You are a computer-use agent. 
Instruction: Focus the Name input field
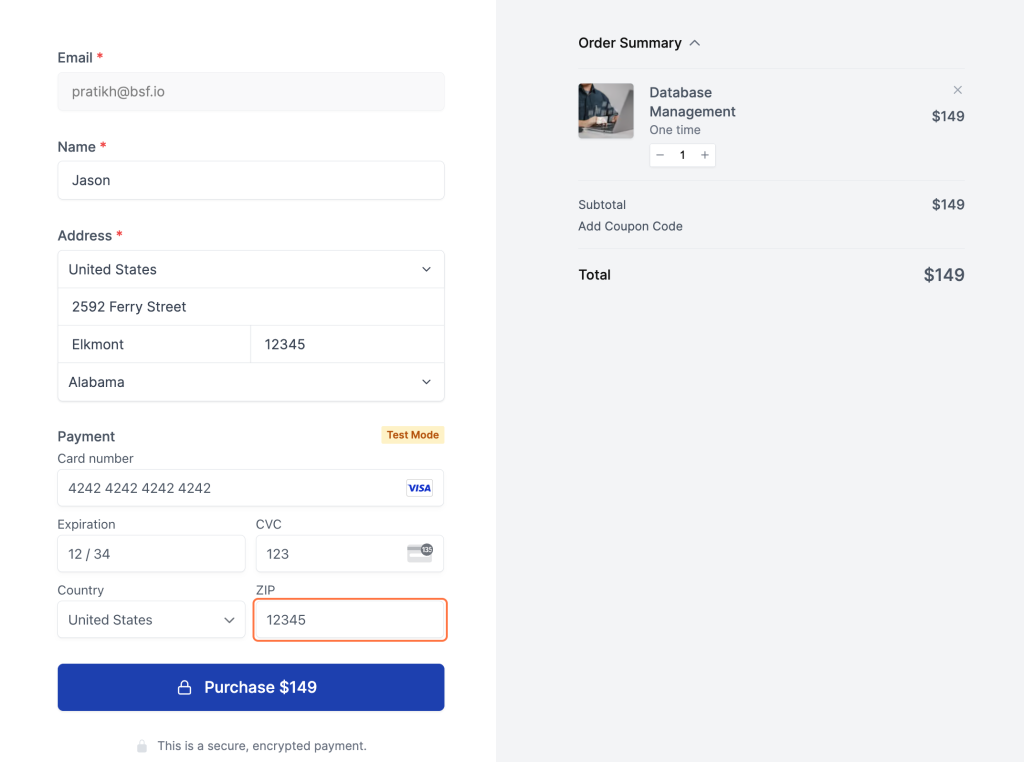(x=251, y=181)
